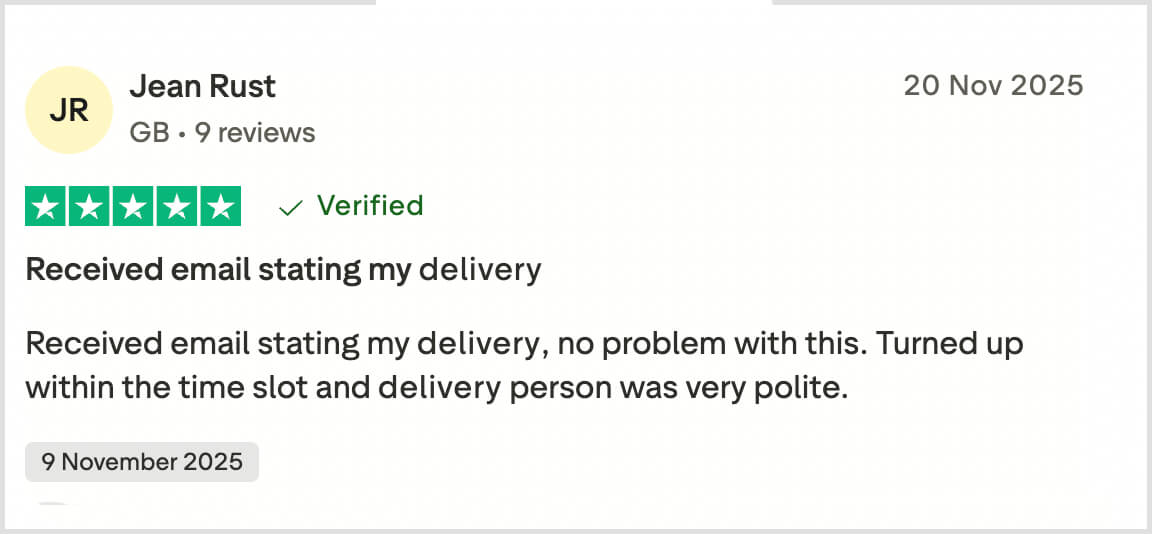Click the Verified checkmark icon
The image size is (1152, 534).
(x=291, y=207)
